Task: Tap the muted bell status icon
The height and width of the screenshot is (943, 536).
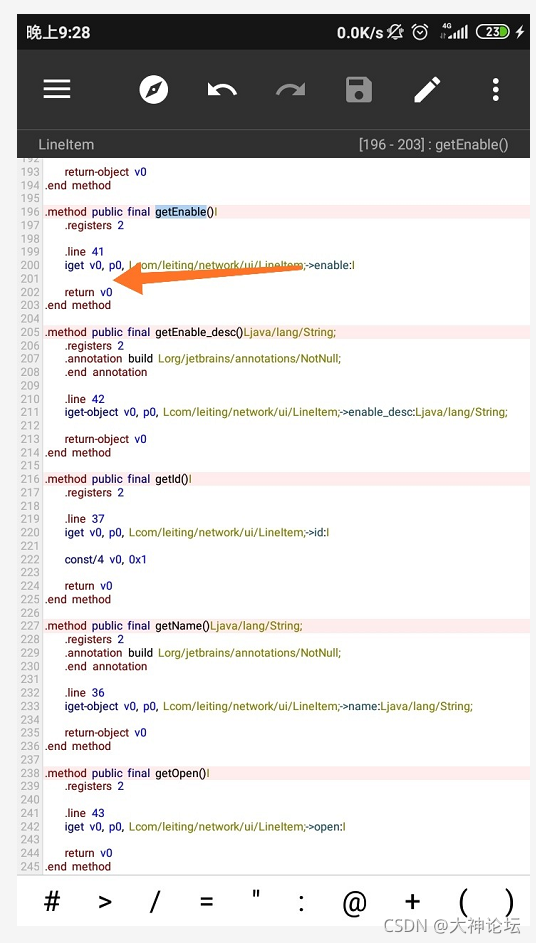Action: 395,32
